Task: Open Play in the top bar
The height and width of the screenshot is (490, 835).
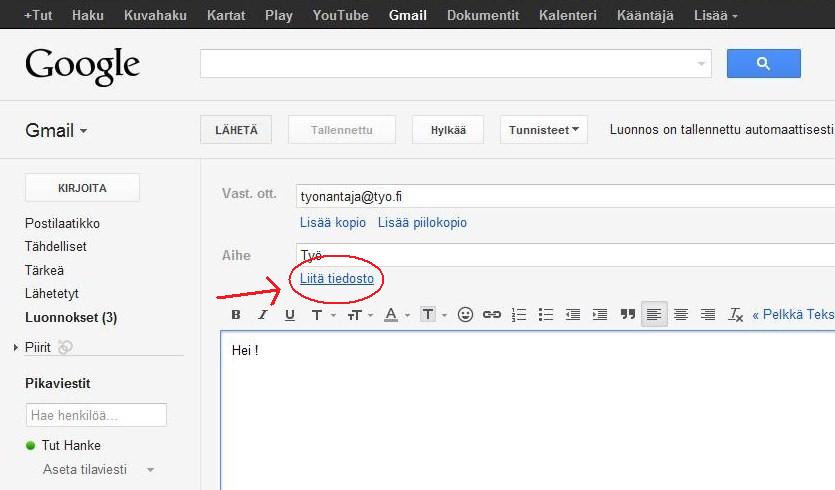Action: point(279,15)
